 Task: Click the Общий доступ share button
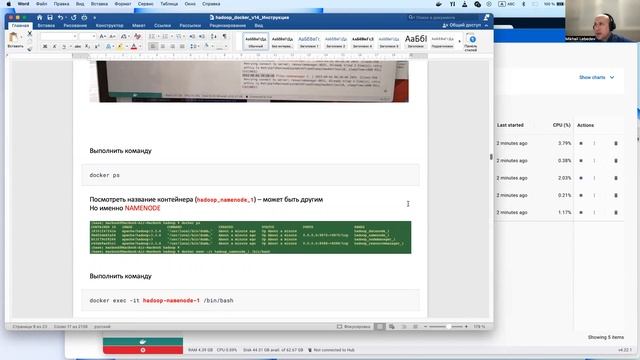coord(463,25)
